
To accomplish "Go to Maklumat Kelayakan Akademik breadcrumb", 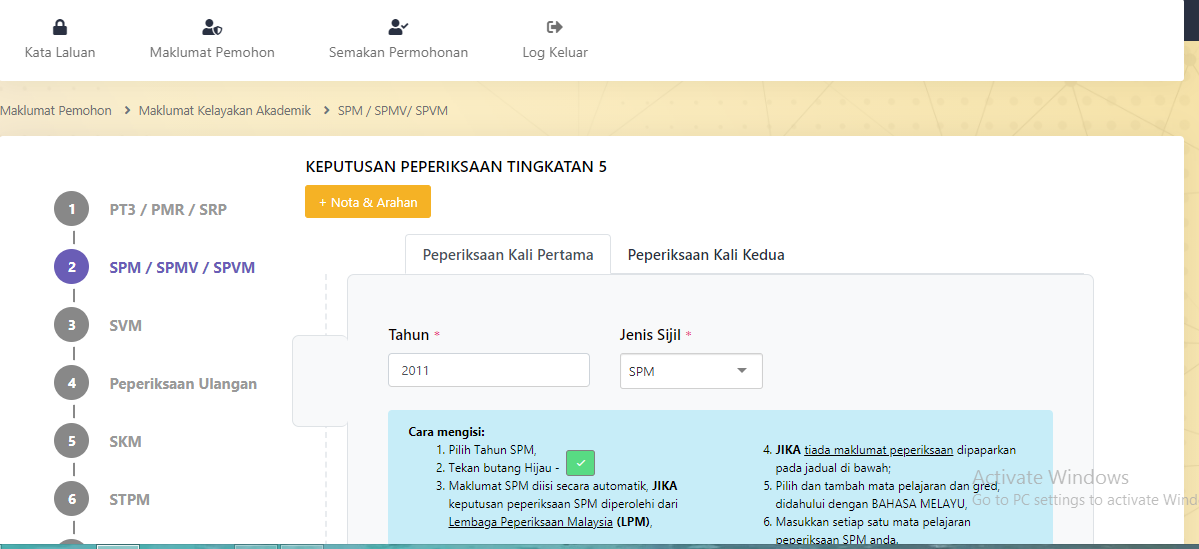I will click(x=225, y=110).
